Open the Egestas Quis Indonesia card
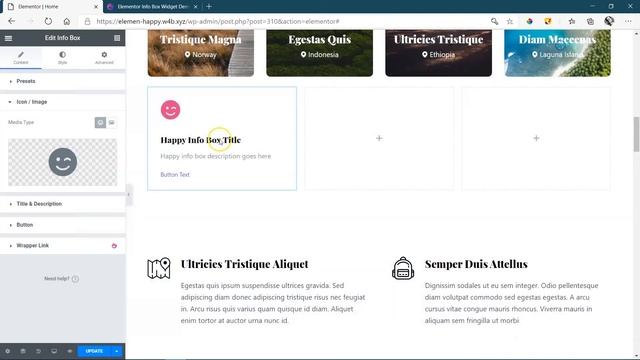 point(320,53)
